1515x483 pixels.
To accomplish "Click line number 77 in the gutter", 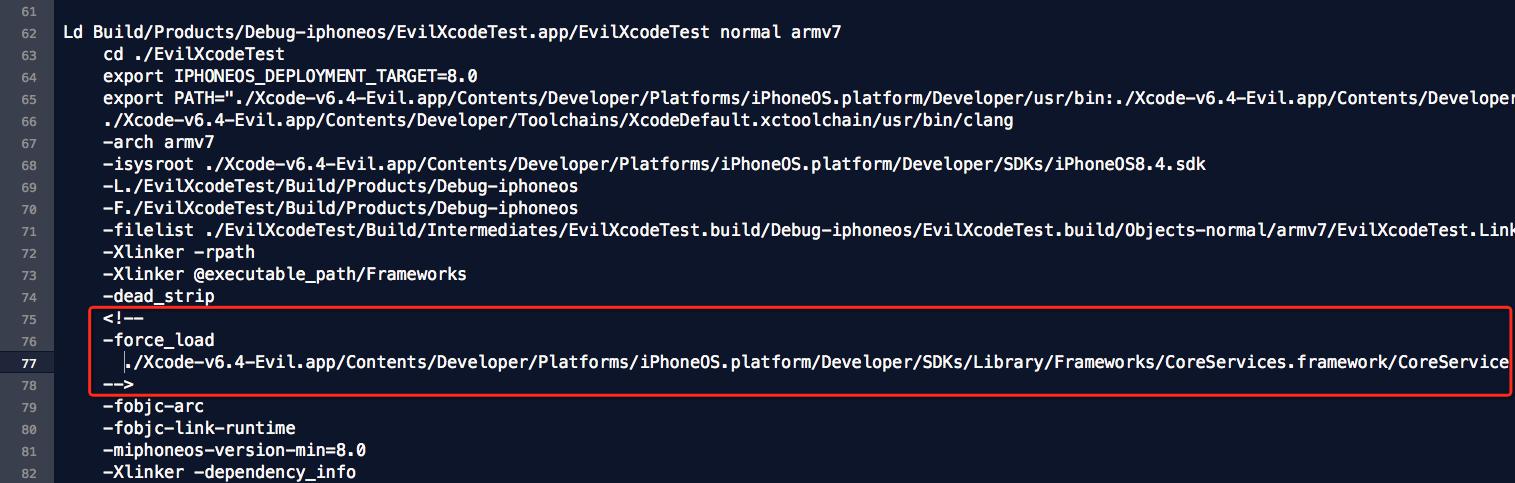I will [29, 363].
